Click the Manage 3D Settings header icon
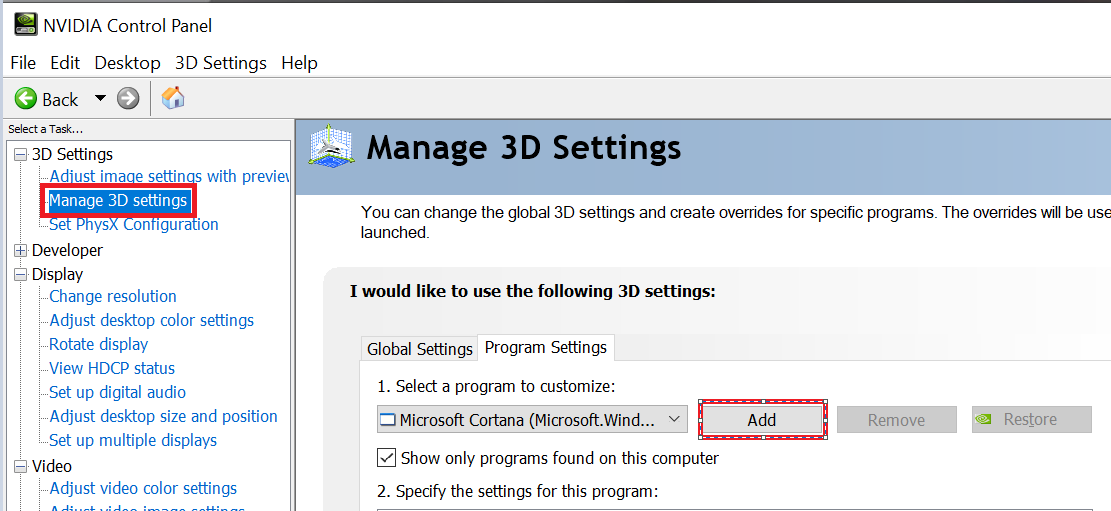 coord(331,147)
